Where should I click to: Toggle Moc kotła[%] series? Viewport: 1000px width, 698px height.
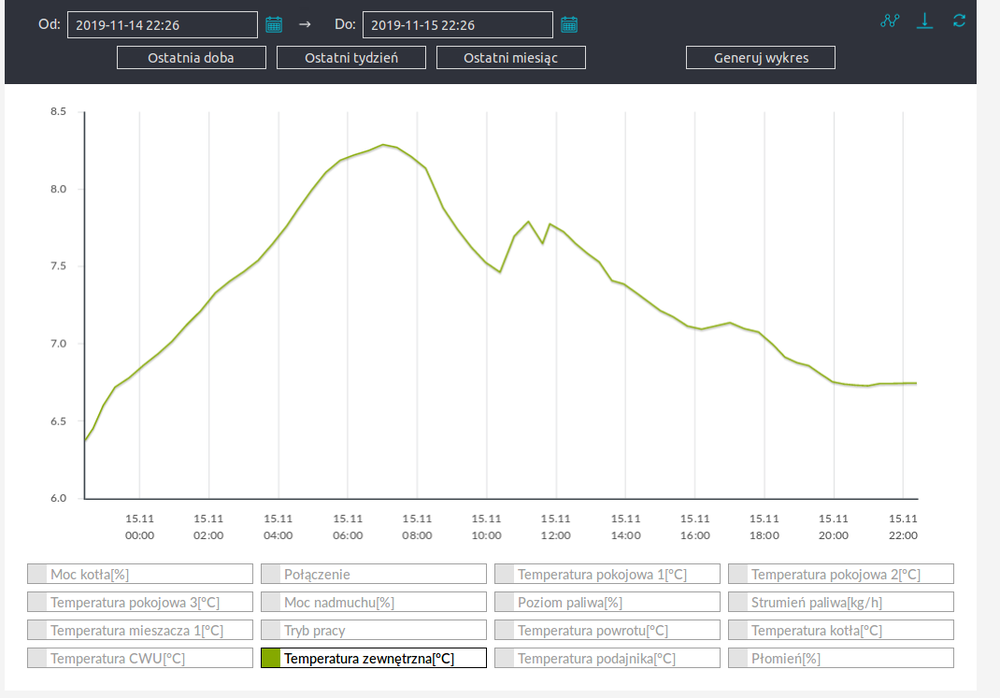(x=139, y=574)
